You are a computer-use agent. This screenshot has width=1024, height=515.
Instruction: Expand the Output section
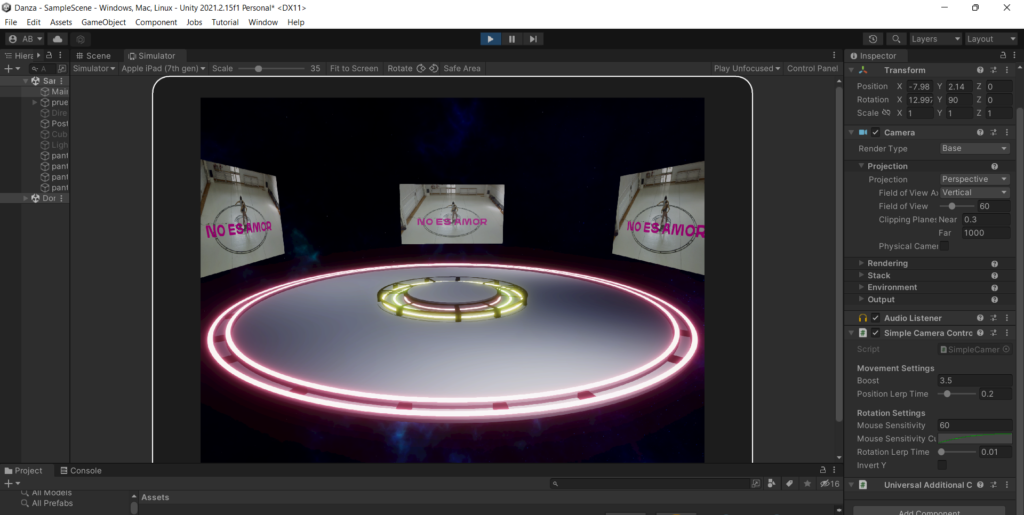coord(862,300)
